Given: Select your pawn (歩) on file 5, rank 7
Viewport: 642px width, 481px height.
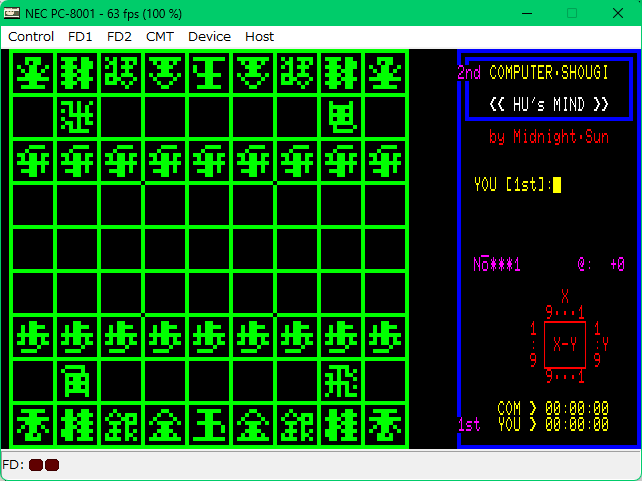Looking at the screenshot, I should [x=209, y=337].
